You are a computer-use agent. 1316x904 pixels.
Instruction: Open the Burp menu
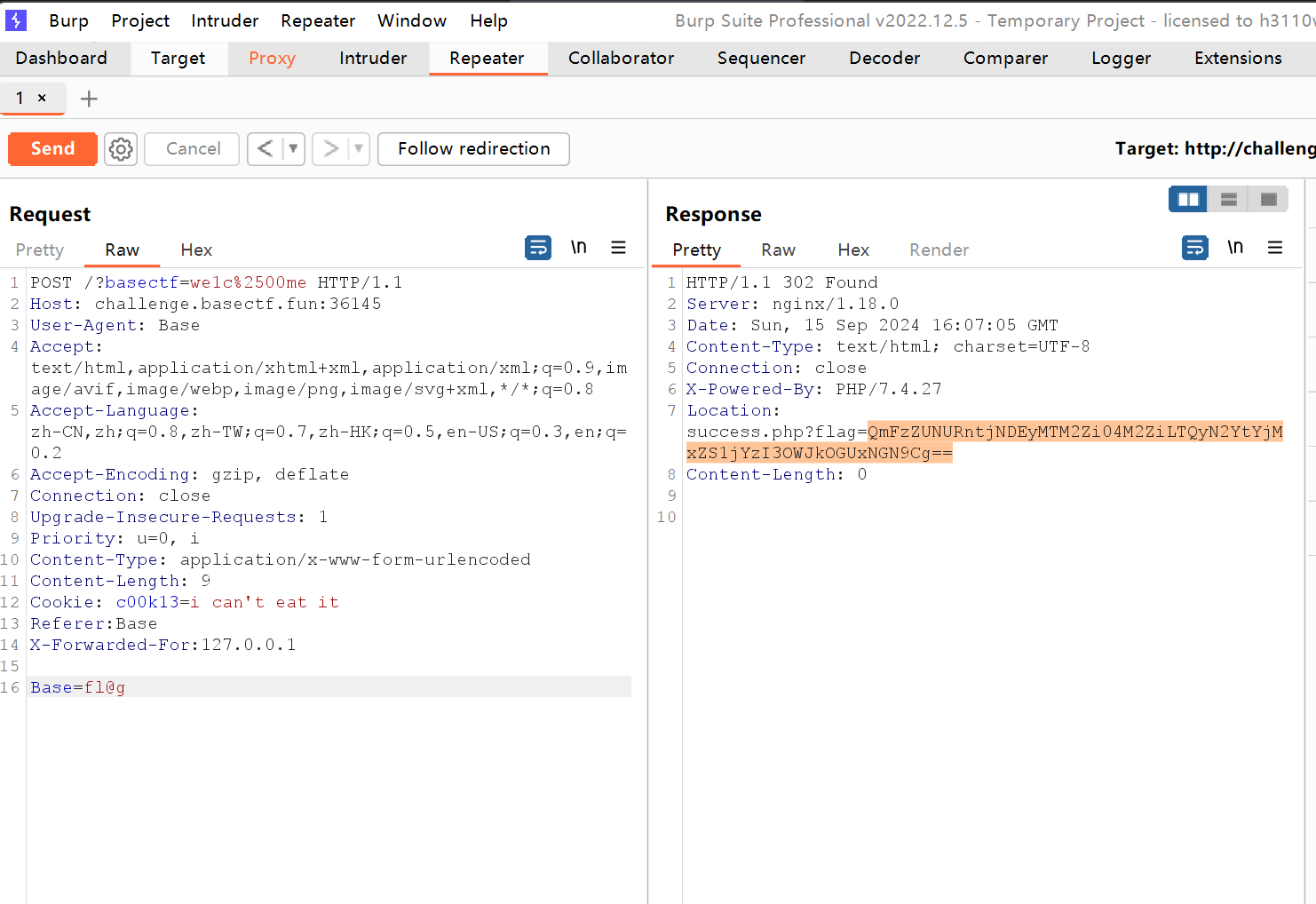coord(68,20)
